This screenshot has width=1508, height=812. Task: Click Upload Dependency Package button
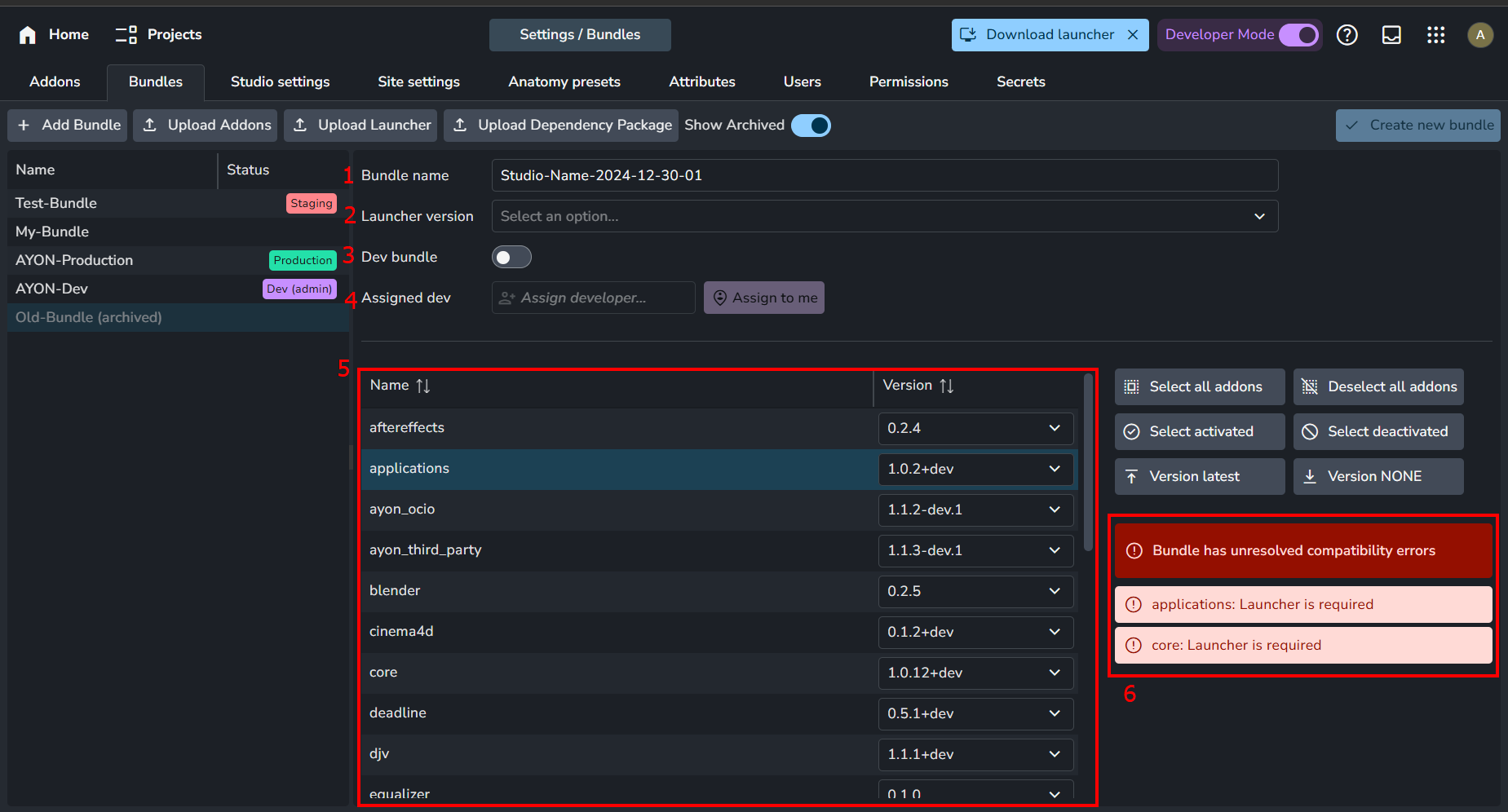pyautogui.click(x=561, y=126)
